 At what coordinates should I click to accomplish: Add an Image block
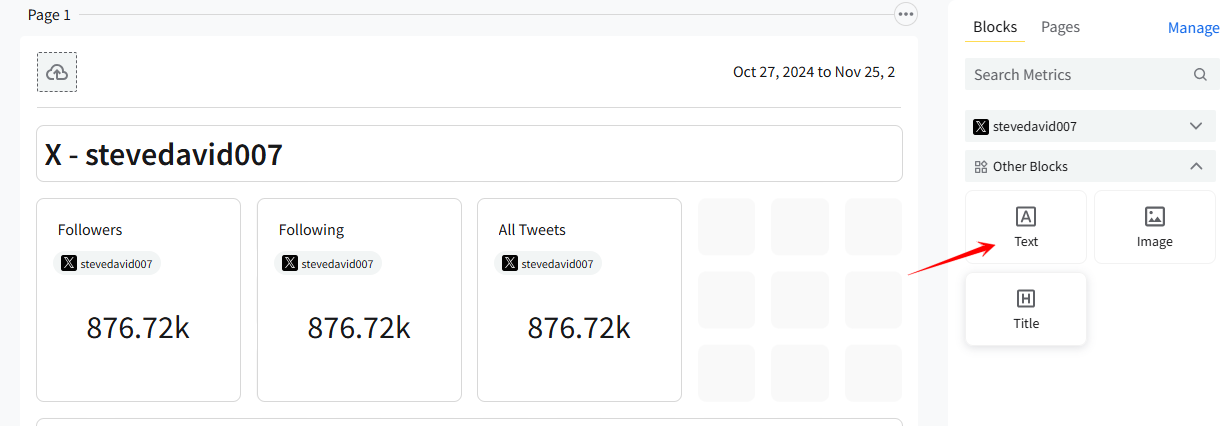point(1154,227)
